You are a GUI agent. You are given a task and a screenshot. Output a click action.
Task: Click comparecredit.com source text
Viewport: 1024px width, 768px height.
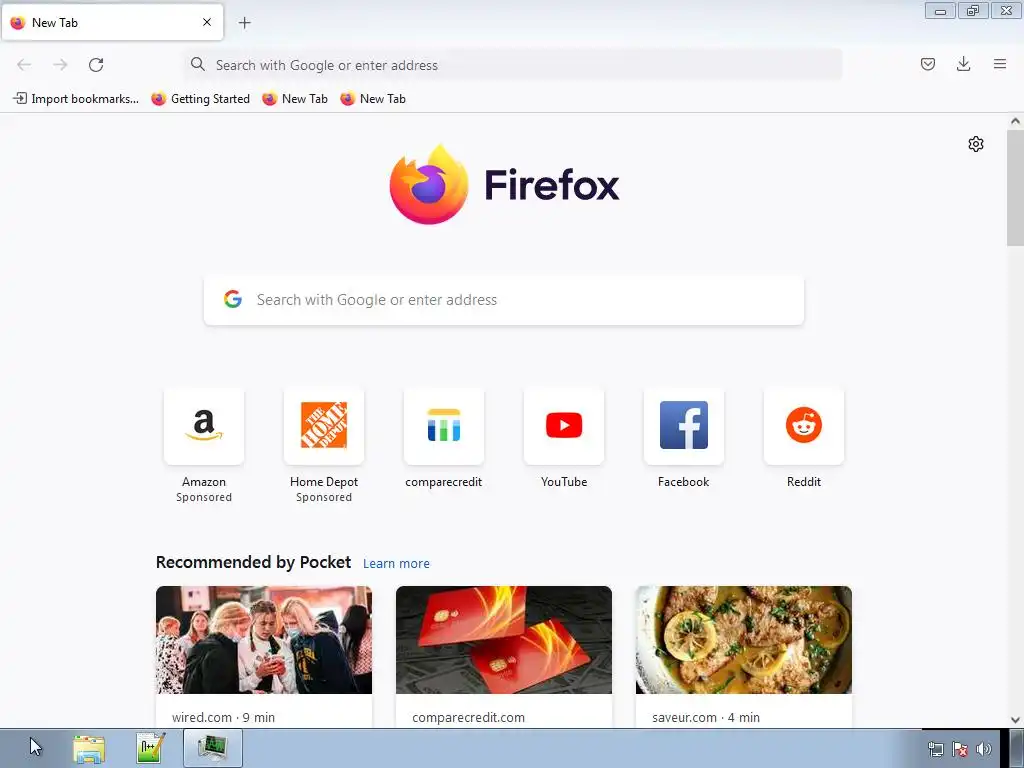click(x=468, y=717)
